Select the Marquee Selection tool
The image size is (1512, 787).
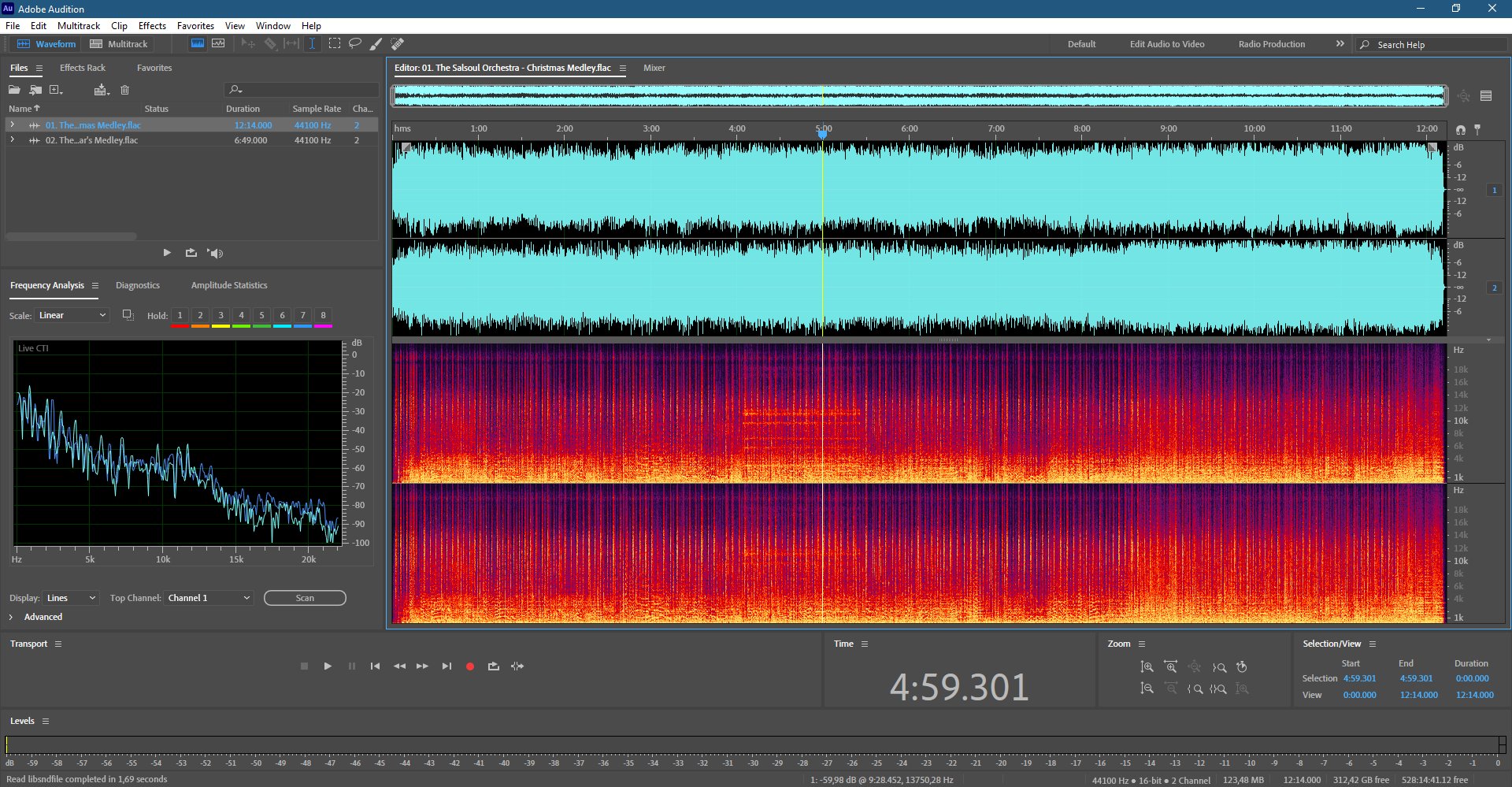(335, 43)
